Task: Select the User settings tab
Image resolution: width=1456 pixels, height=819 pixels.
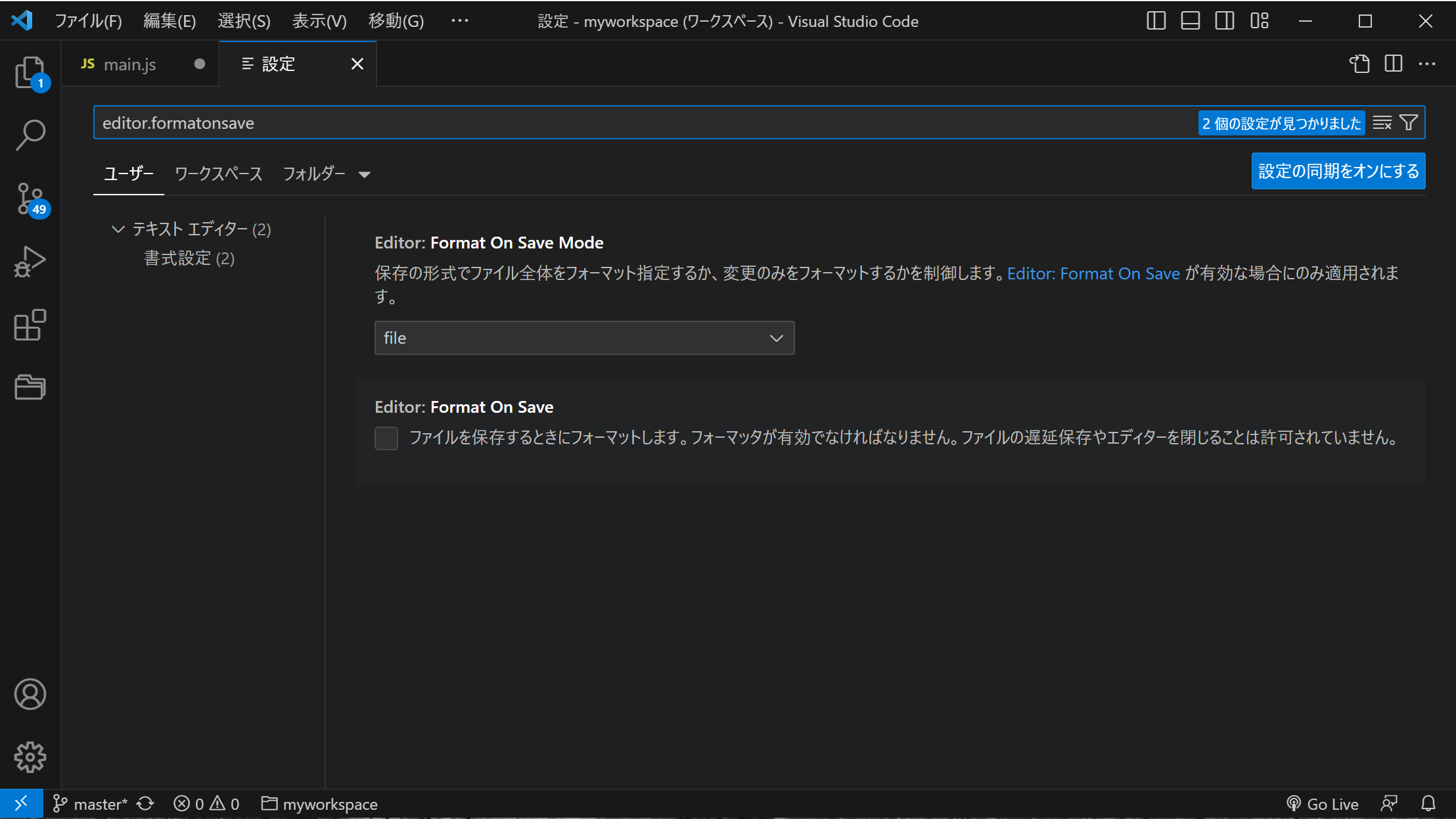Action: coord(129,174)
